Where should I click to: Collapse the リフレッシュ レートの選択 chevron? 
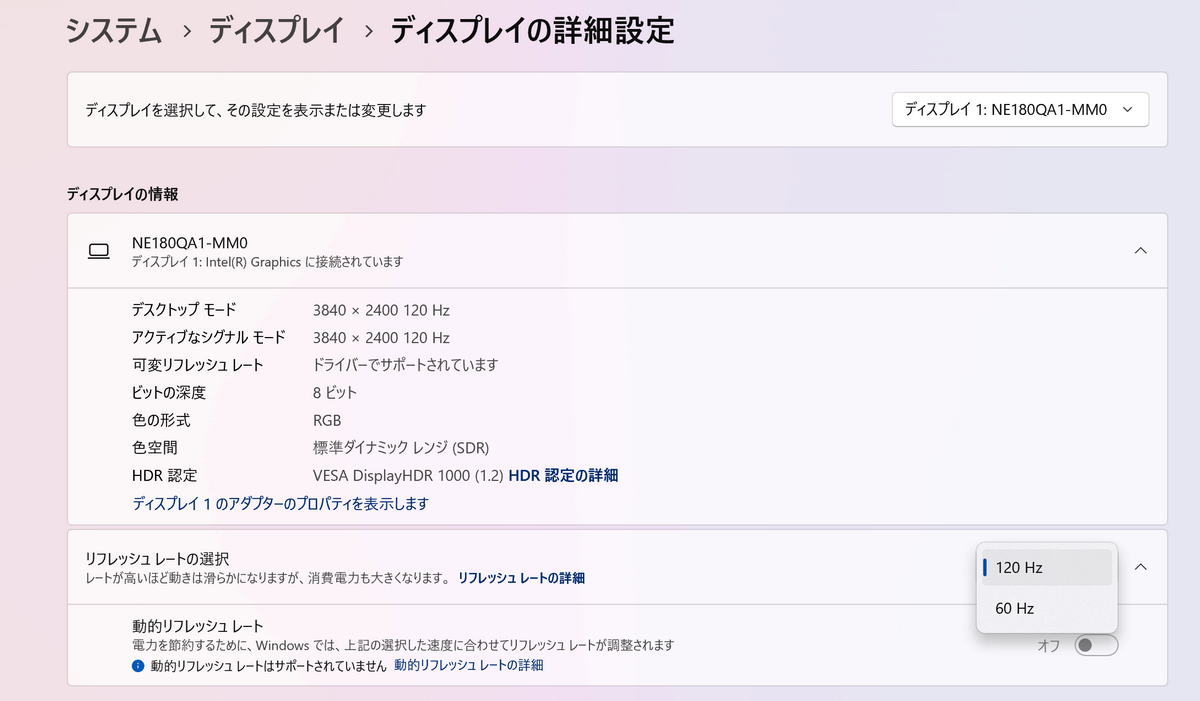point(1140,567)
